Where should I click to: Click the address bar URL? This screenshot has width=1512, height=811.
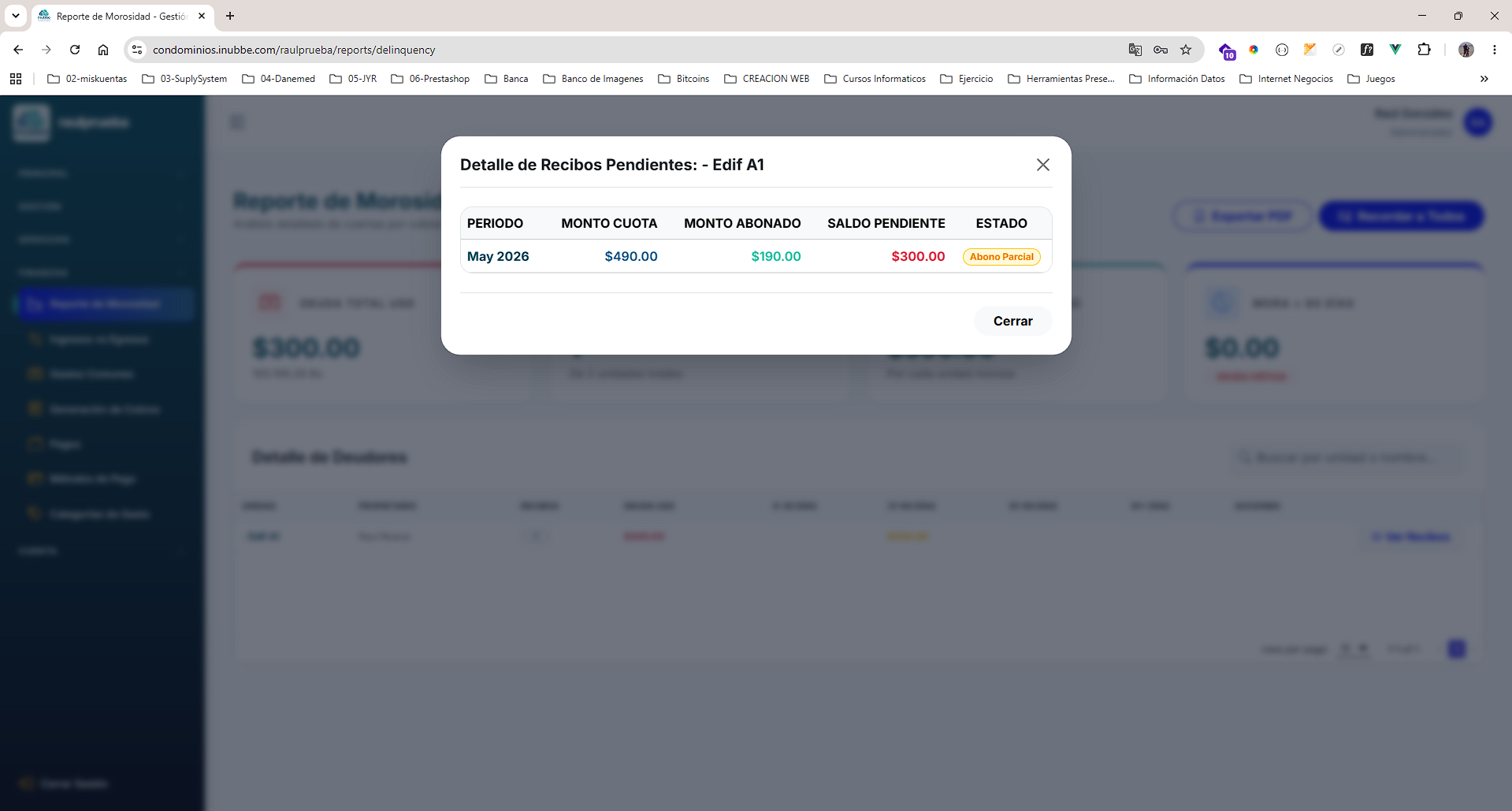(x=294, y=50)
